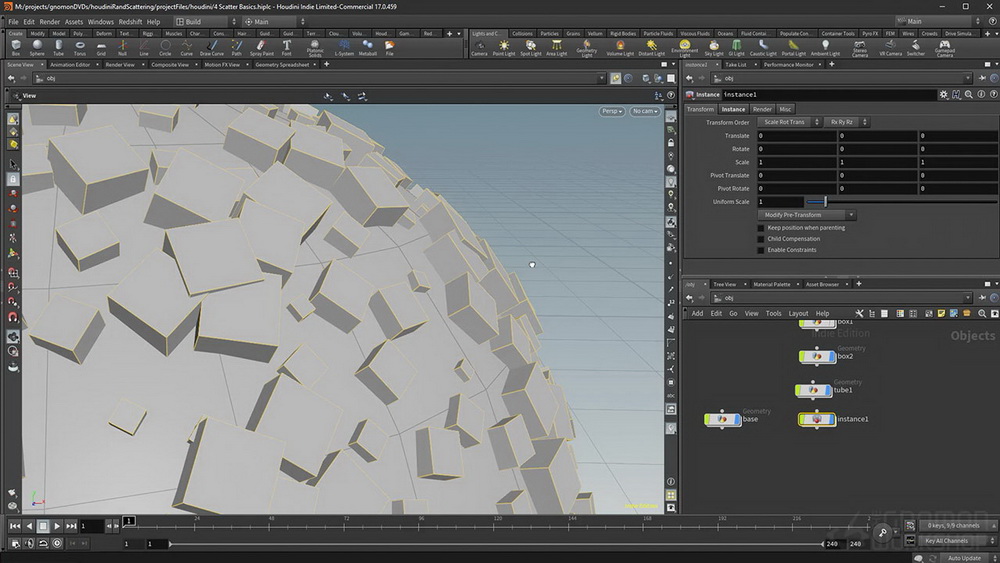Add a Spot Light
The width and height of the screenshot is (1000, 563).
(x=531, y=48)
